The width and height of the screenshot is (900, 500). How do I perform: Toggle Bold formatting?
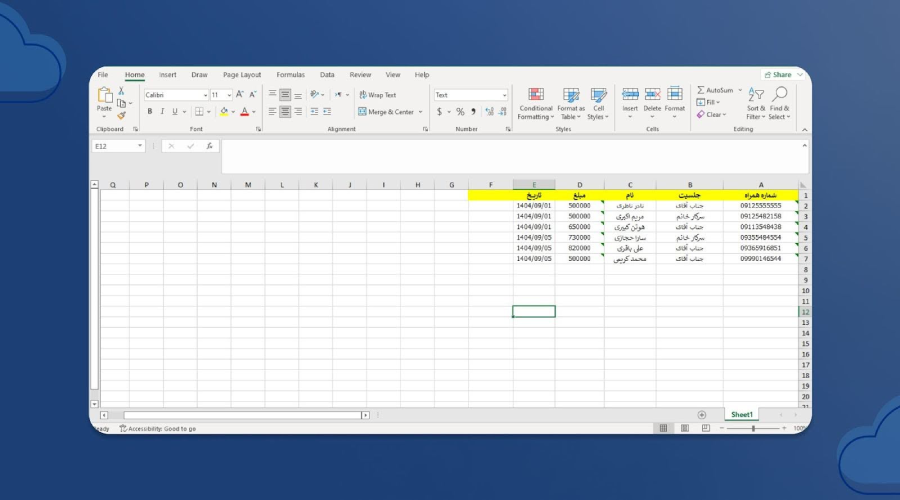click(150, 112)
